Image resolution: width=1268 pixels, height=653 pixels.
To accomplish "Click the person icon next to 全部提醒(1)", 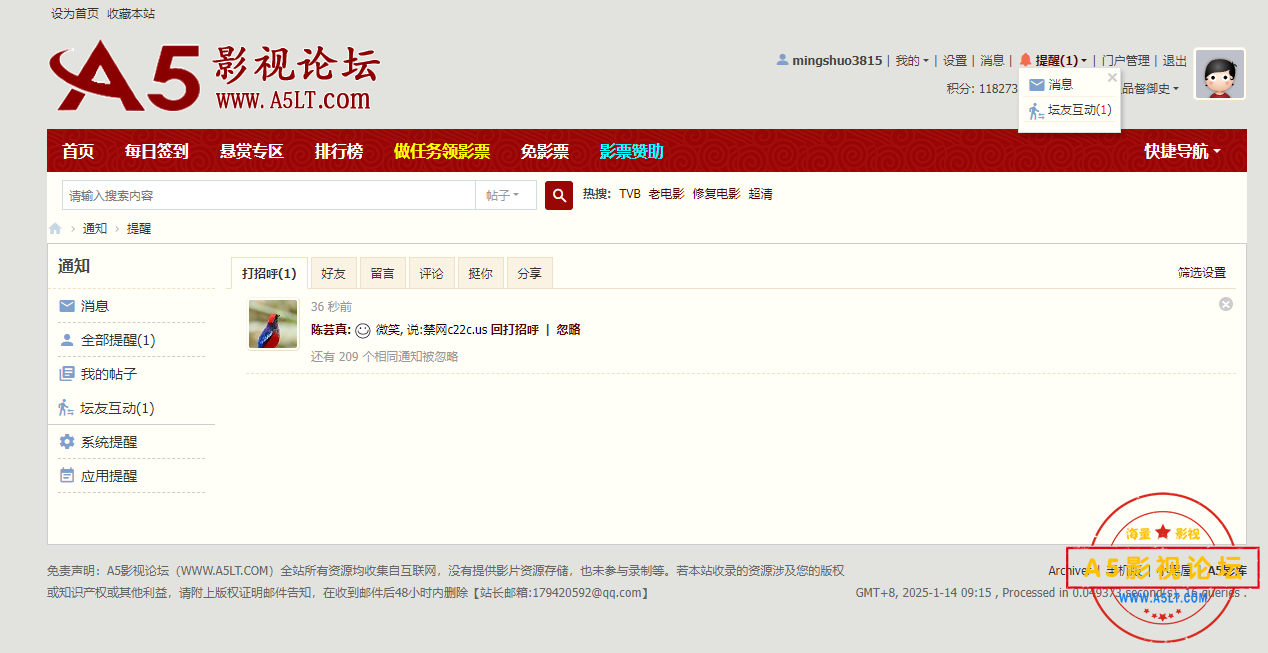I will (x=67, y=340).
